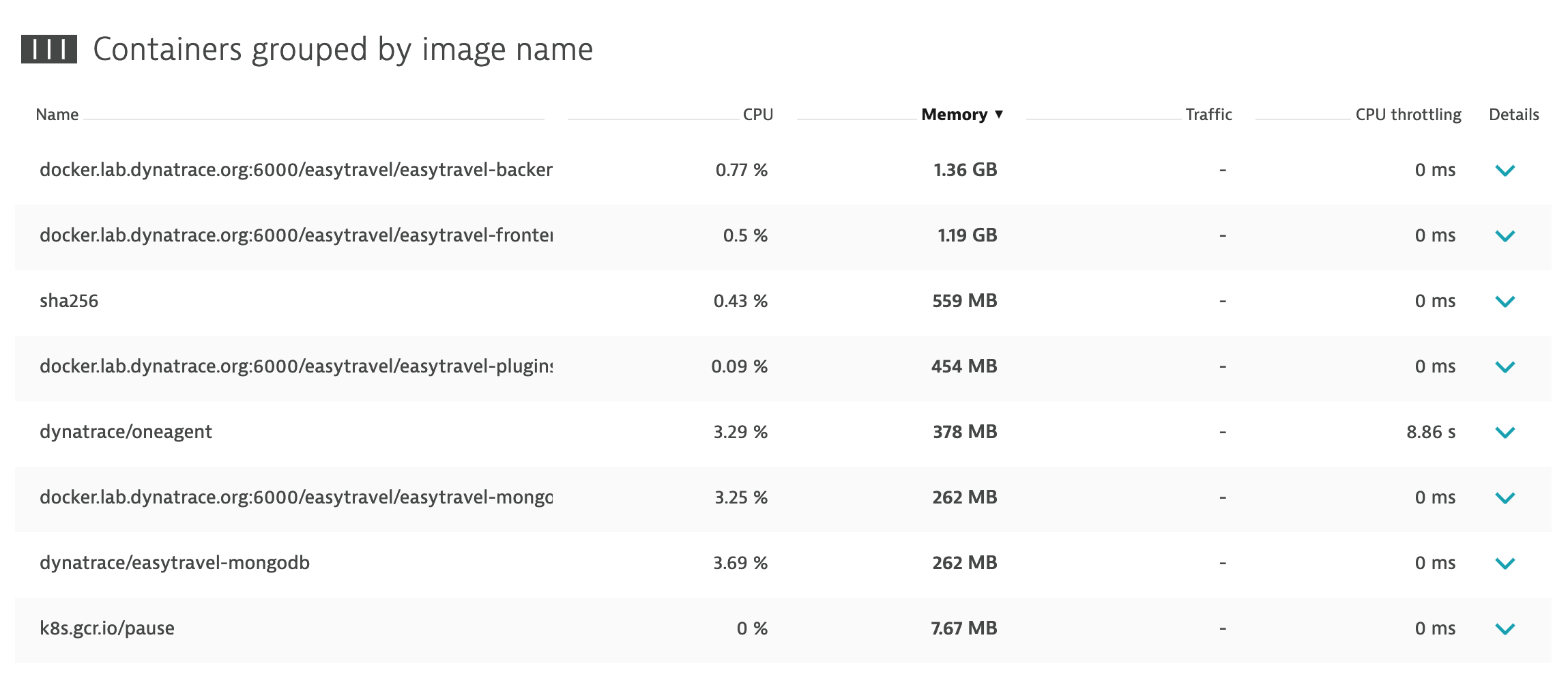The width and height of the screenshot is (1568, 685).
Task: Select the dynatrace/oneagent image name
Action: point(126,432)
